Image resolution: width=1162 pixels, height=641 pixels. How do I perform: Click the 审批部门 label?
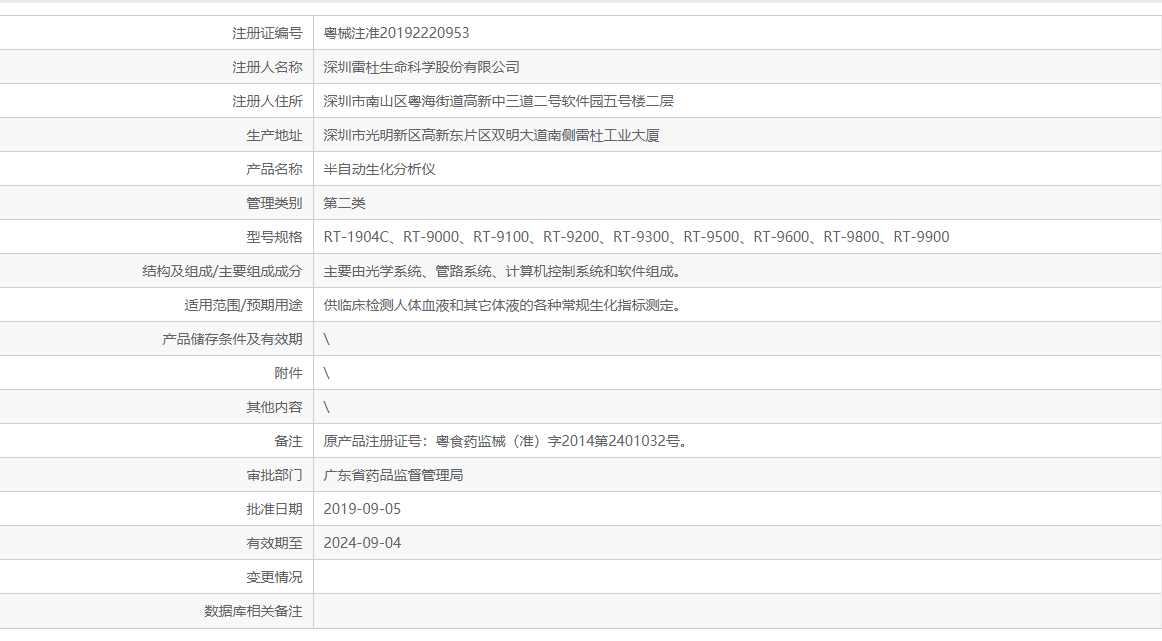click(274, 475)
